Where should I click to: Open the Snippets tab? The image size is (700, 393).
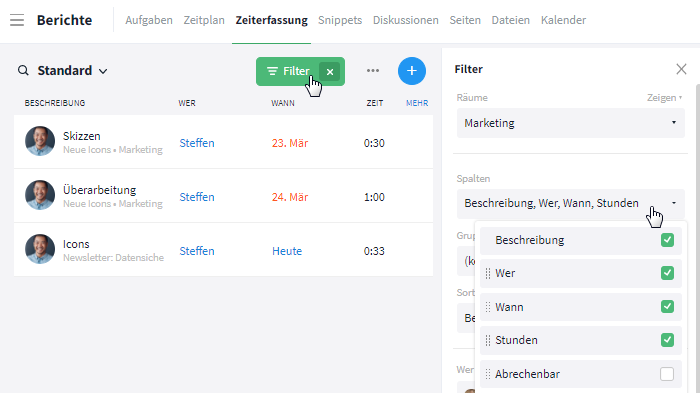340,20
